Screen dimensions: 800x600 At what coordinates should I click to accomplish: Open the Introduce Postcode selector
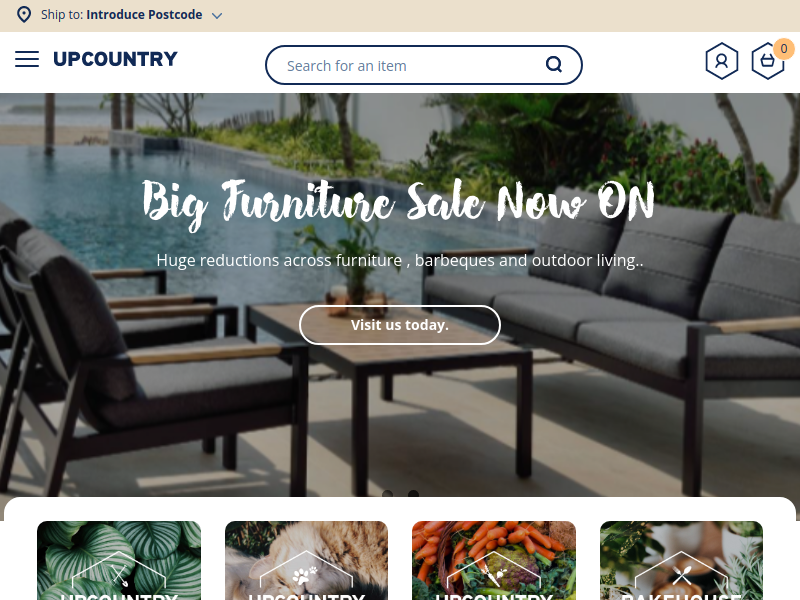[144, 15]
